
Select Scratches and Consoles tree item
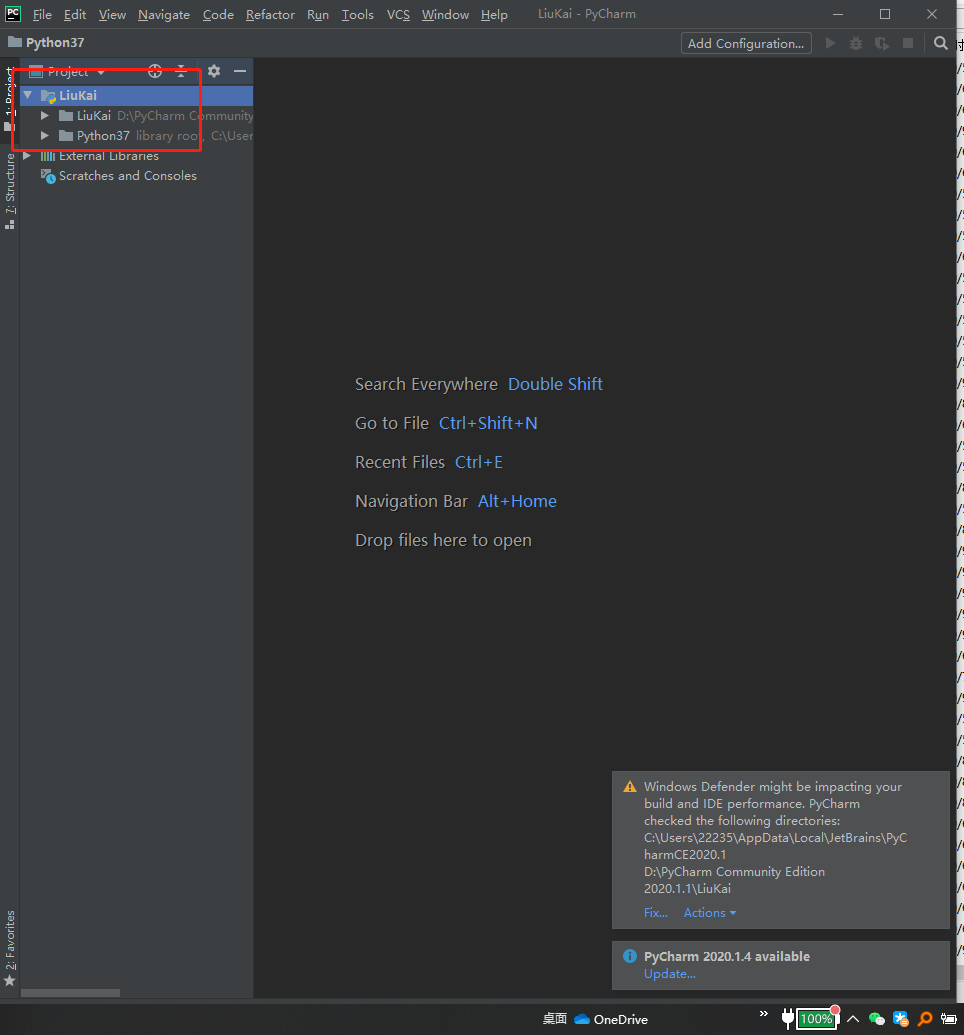[x=127, y=176]
